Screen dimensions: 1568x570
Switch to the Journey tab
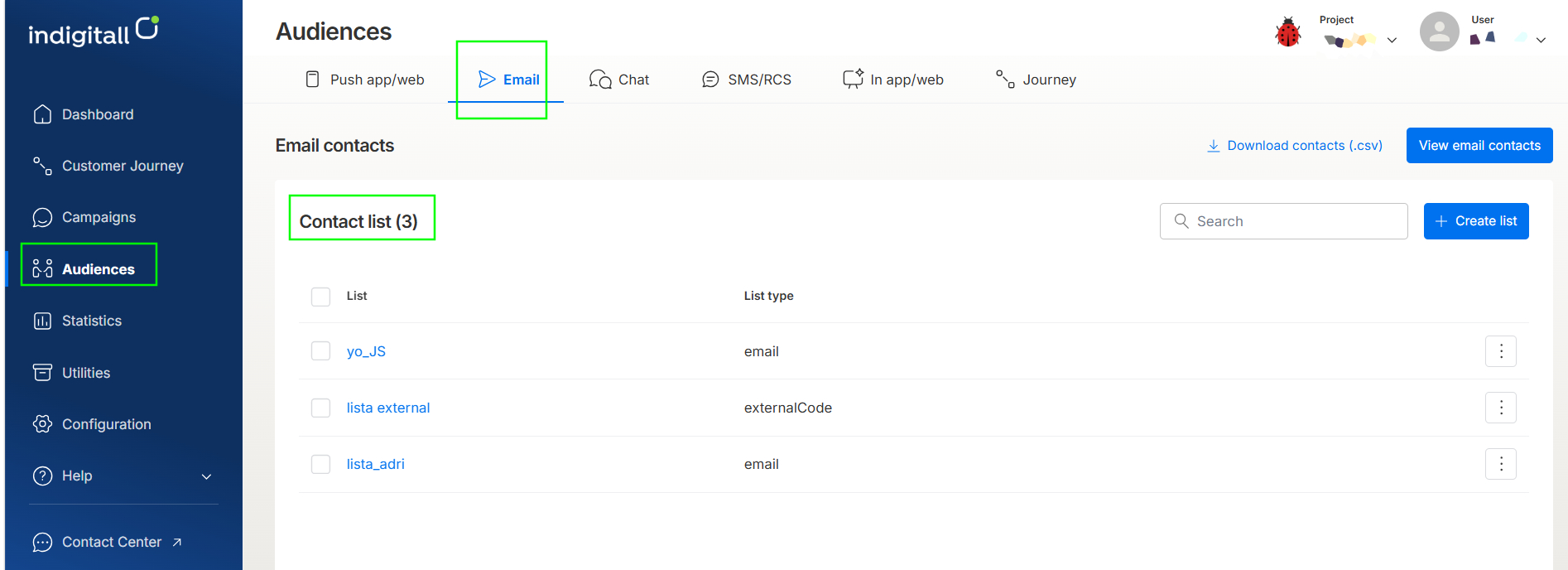1036,80
